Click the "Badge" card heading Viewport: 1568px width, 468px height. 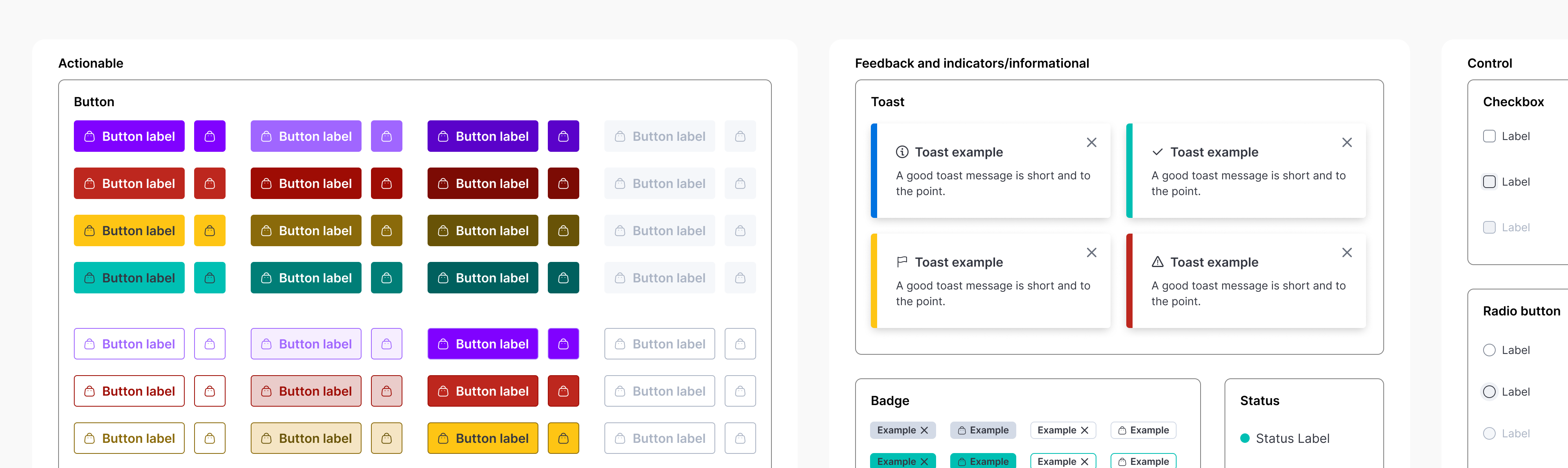click(x=890, y=400)
